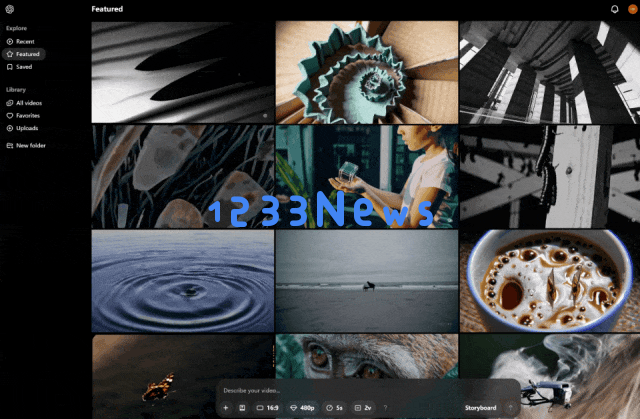Viewport: 640px width, 419px height.
Task: Click the presets icon in the prompt bar
Action: point(242,408)
